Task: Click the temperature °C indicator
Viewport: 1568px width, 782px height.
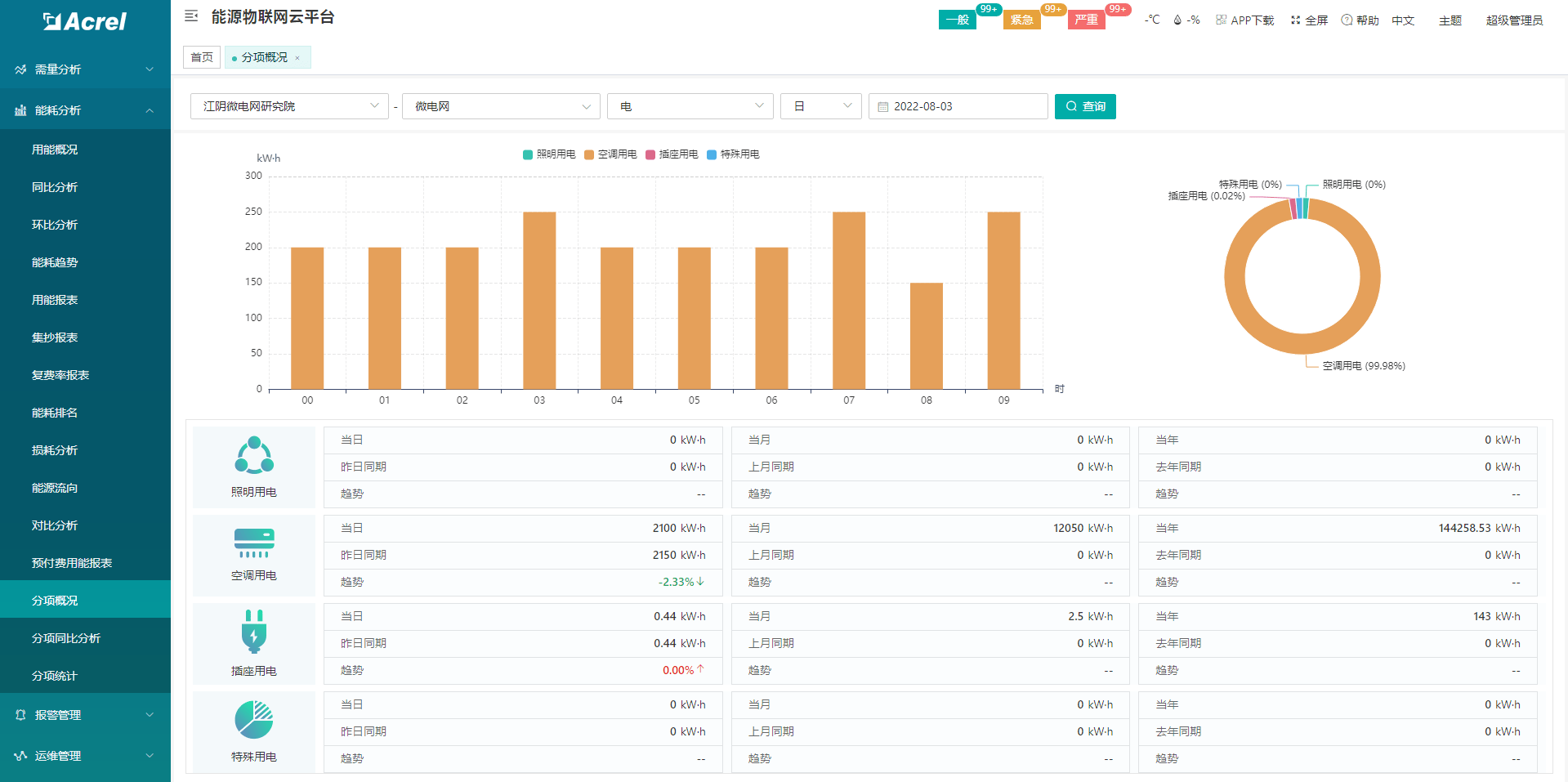Action: point(1152,20)
